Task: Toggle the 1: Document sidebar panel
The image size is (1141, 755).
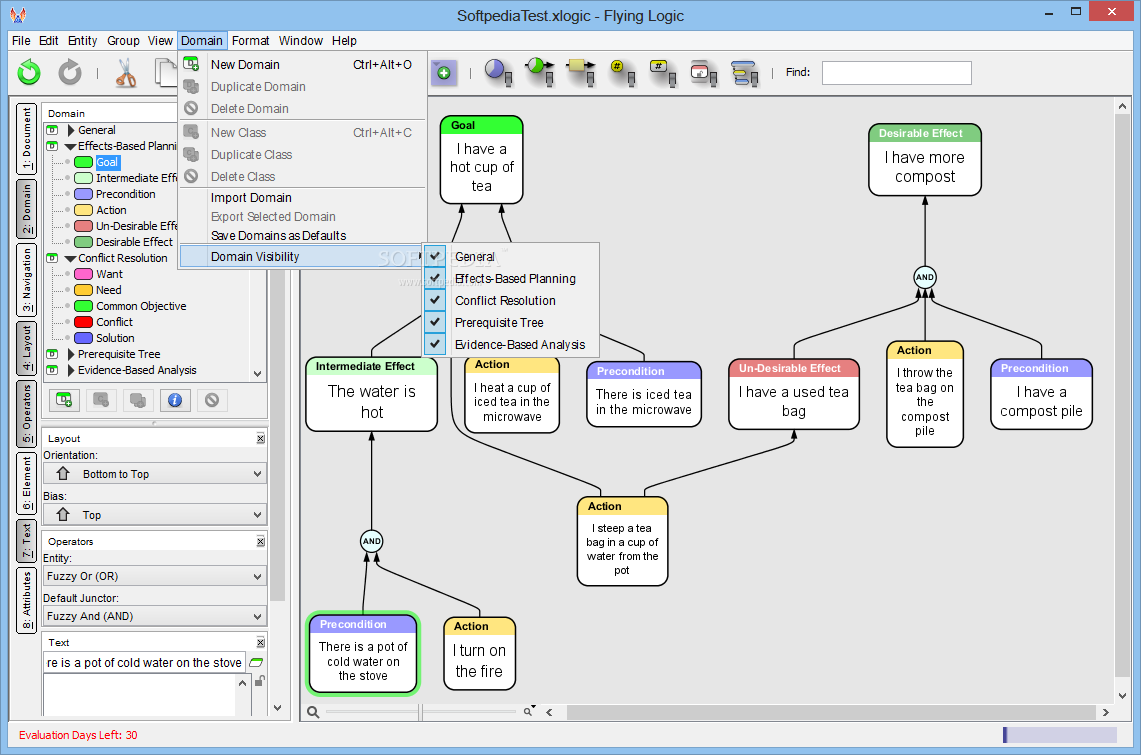Action: [27, 139]
